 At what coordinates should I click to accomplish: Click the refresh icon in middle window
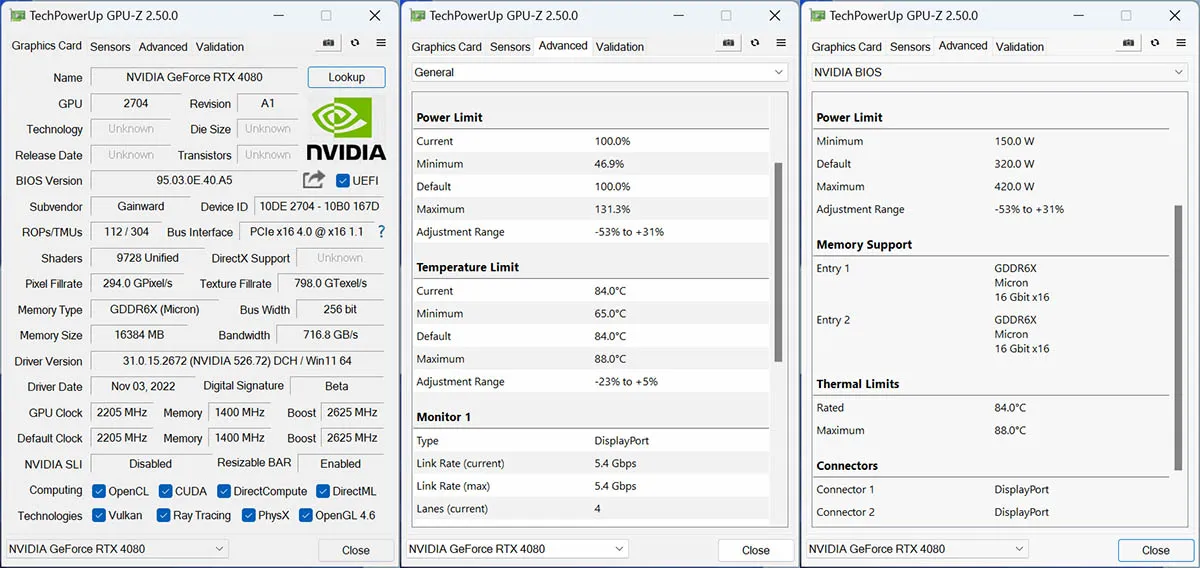click(x=754, y=44)
